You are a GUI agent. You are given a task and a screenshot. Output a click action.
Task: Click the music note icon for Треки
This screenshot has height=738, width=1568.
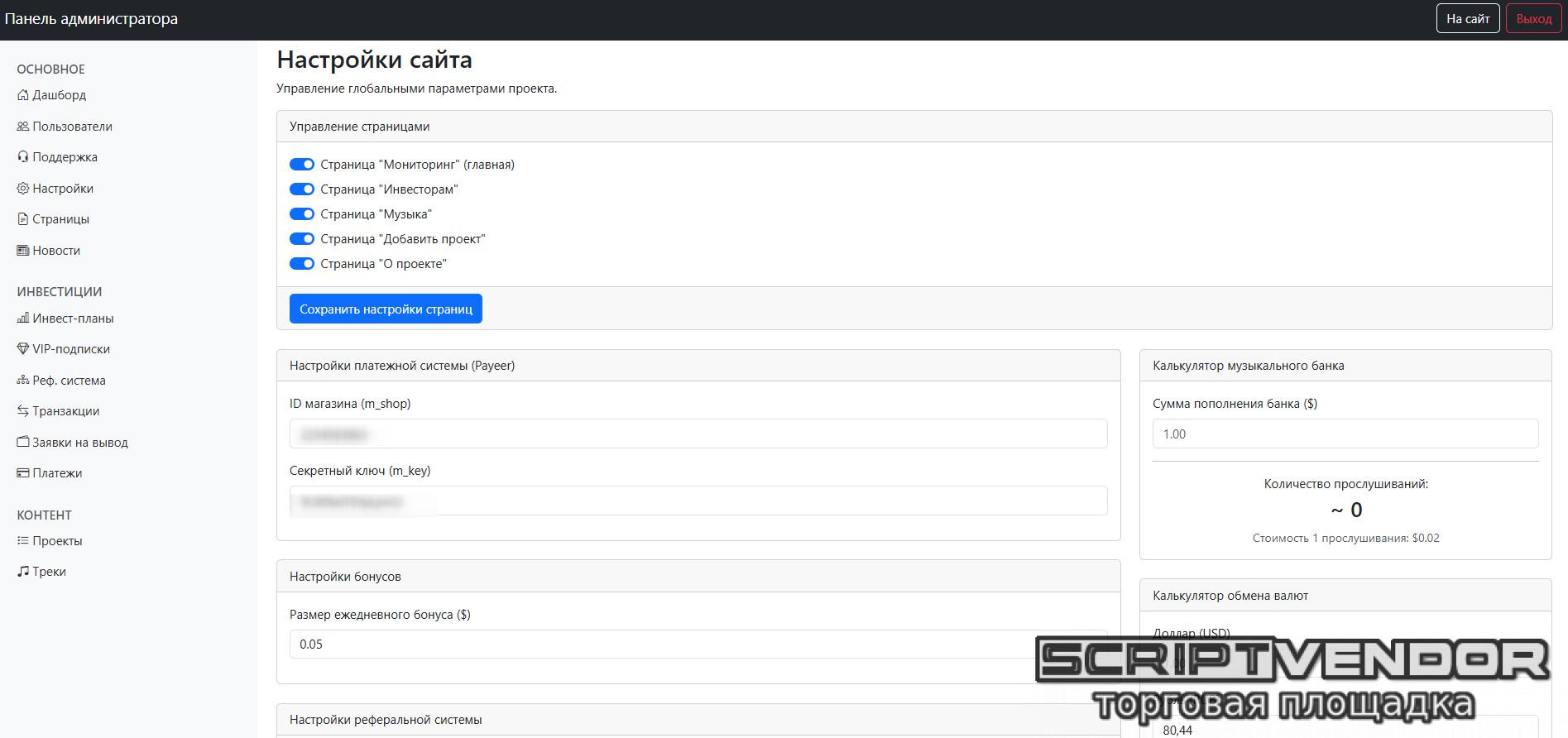click(x=23, y=572)
